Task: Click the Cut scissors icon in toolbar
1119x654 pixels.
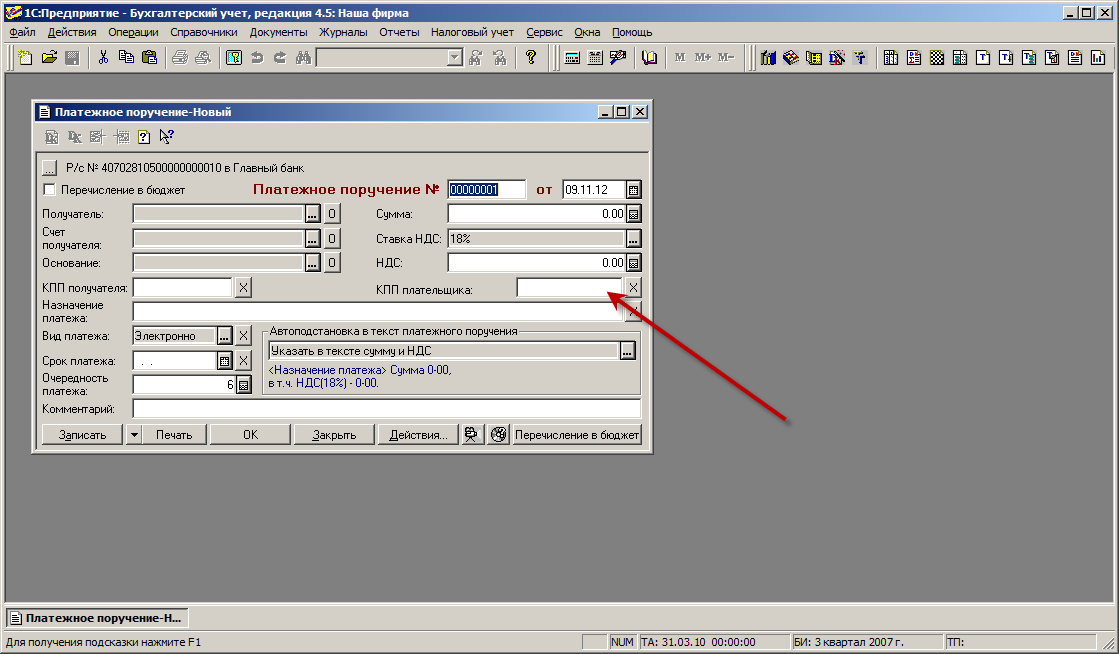Action: point(102,57)
